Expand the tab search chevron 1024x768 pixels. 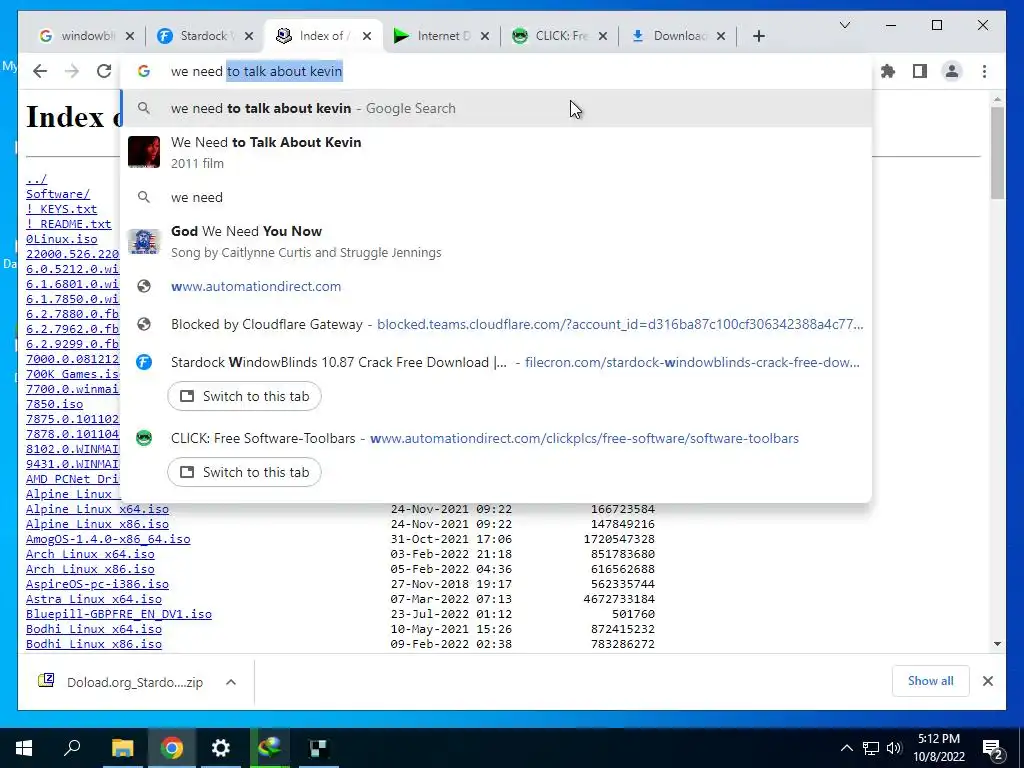[844, 25]
